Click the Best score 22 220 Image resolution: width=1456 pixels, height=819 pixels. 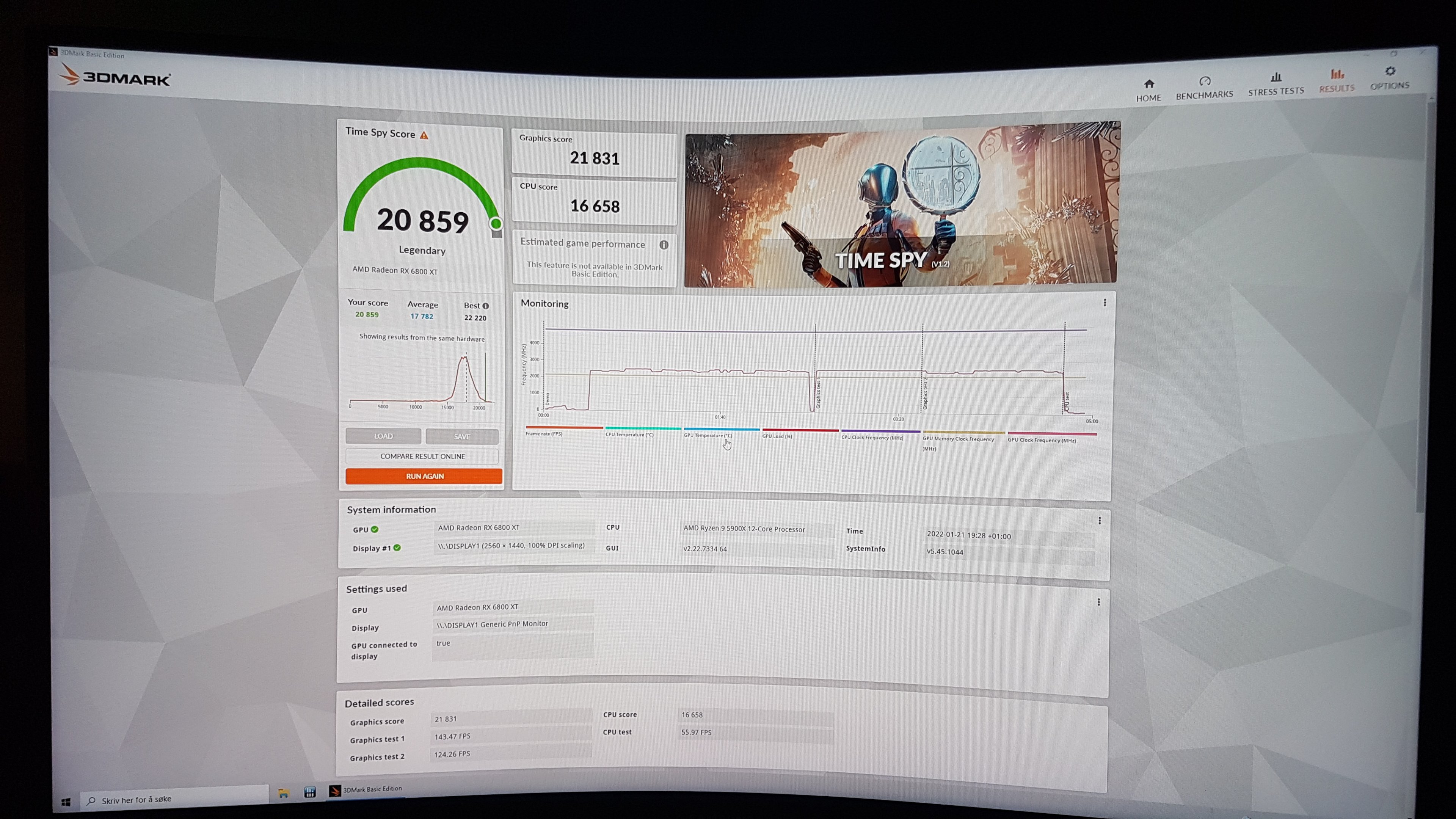tap(475, 318)
